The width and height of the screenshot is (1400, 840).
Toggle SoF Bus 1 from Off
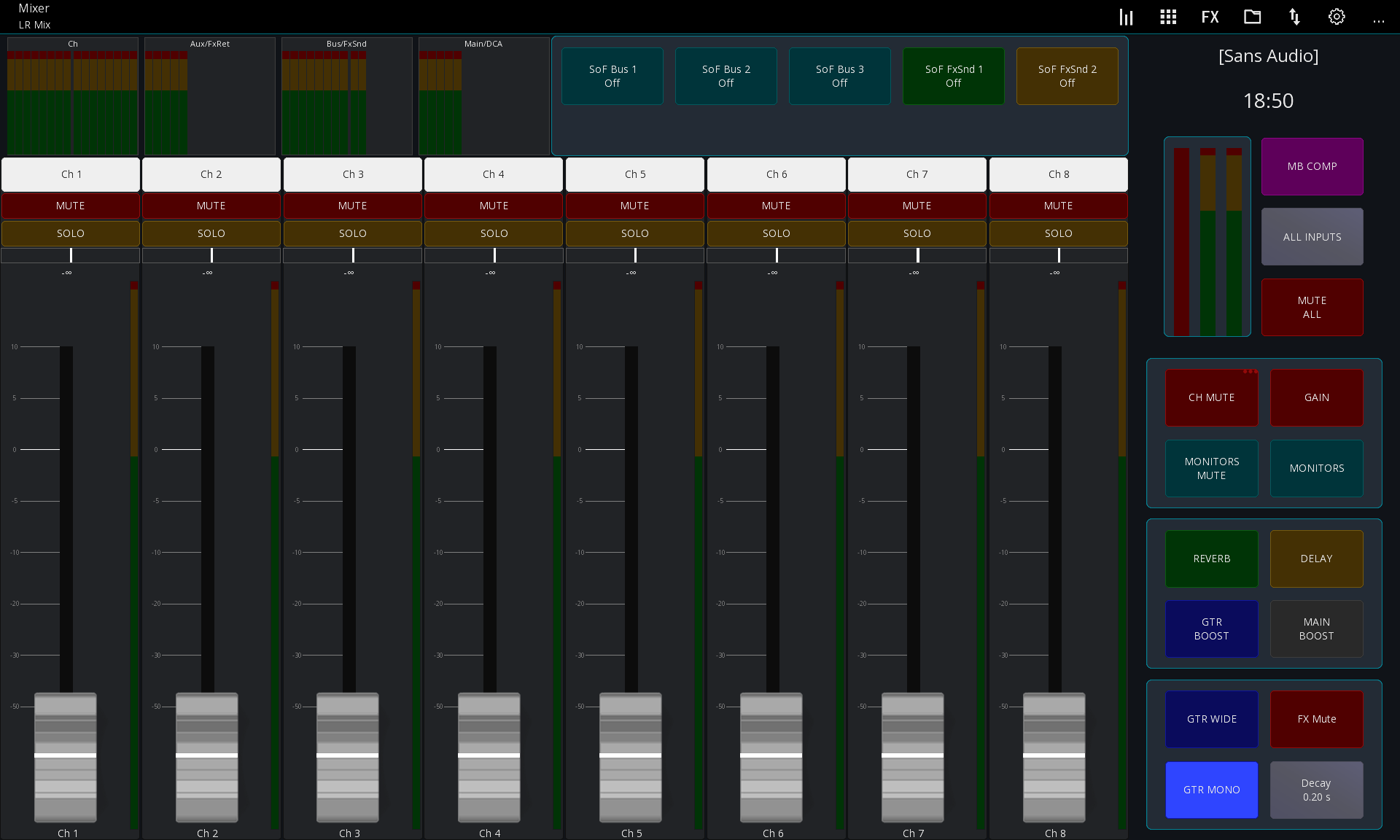(x=612, y=76)
